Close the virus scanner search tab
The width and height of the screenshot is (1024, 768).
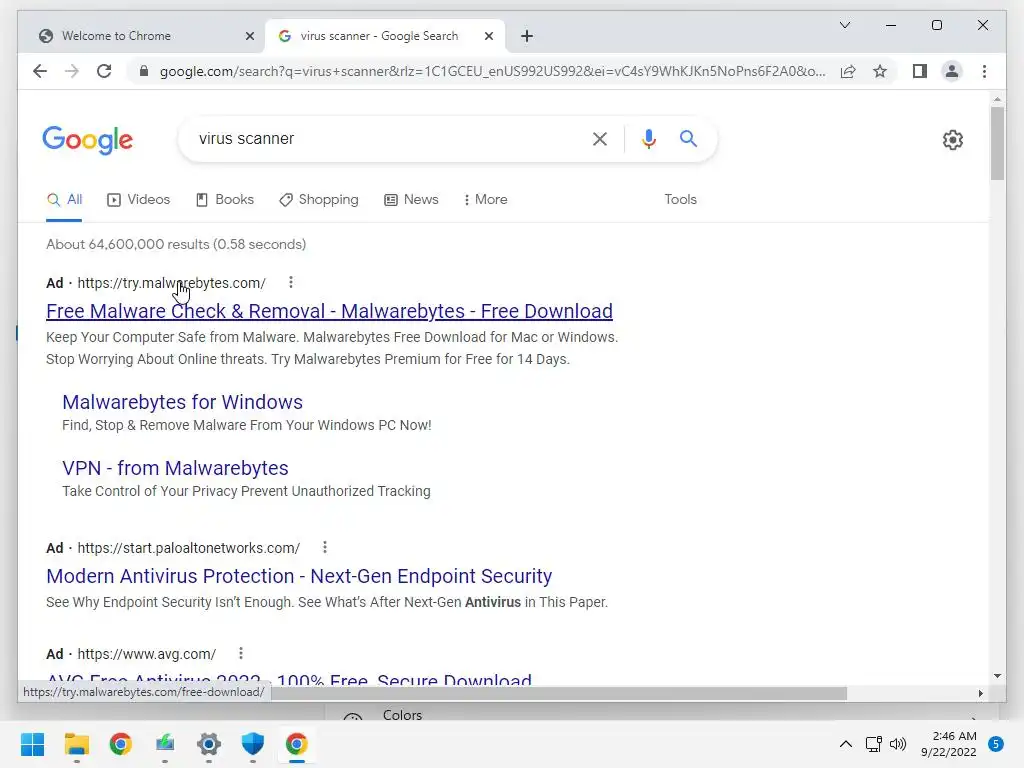click(488, 36)
